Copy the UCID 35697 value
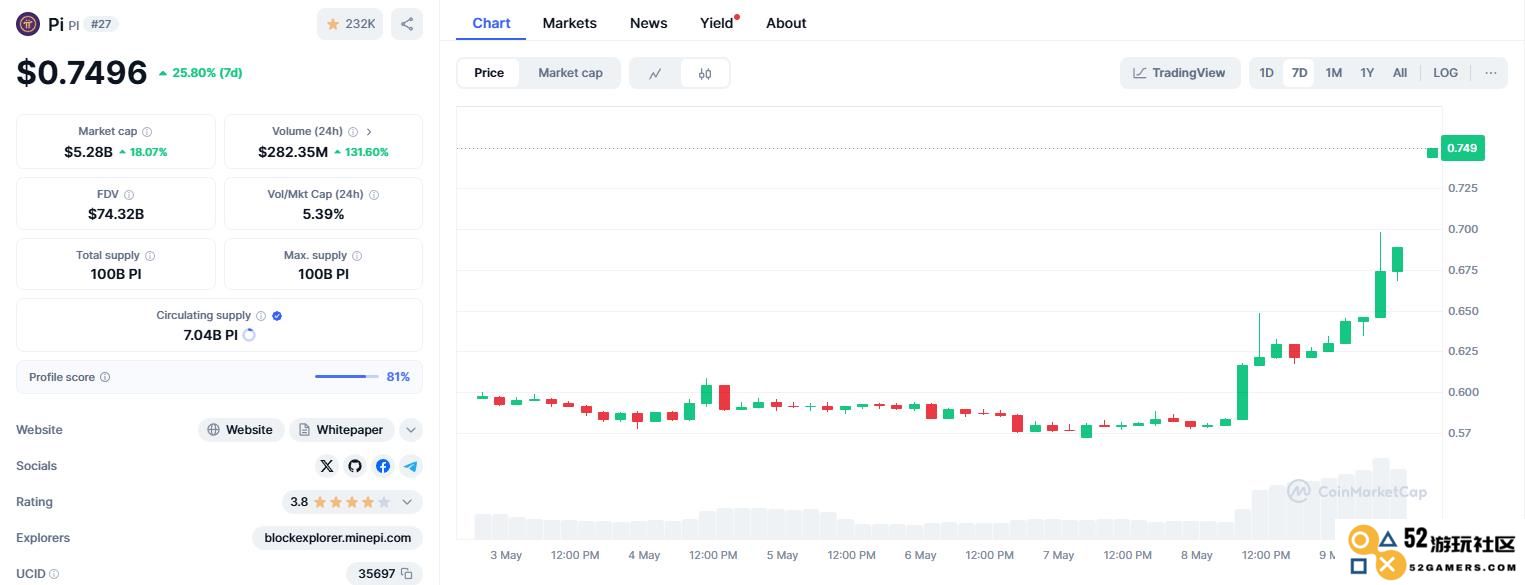Image resolution: width=1525 pixels, height=585 pixels. (x=407, y=574)
